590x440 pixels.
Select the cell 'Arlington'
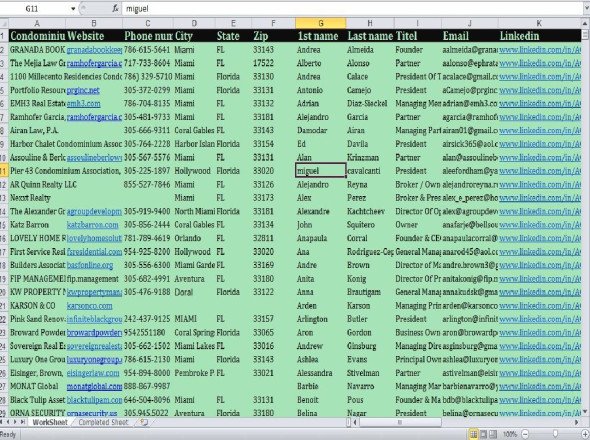[x=321, y=319]
